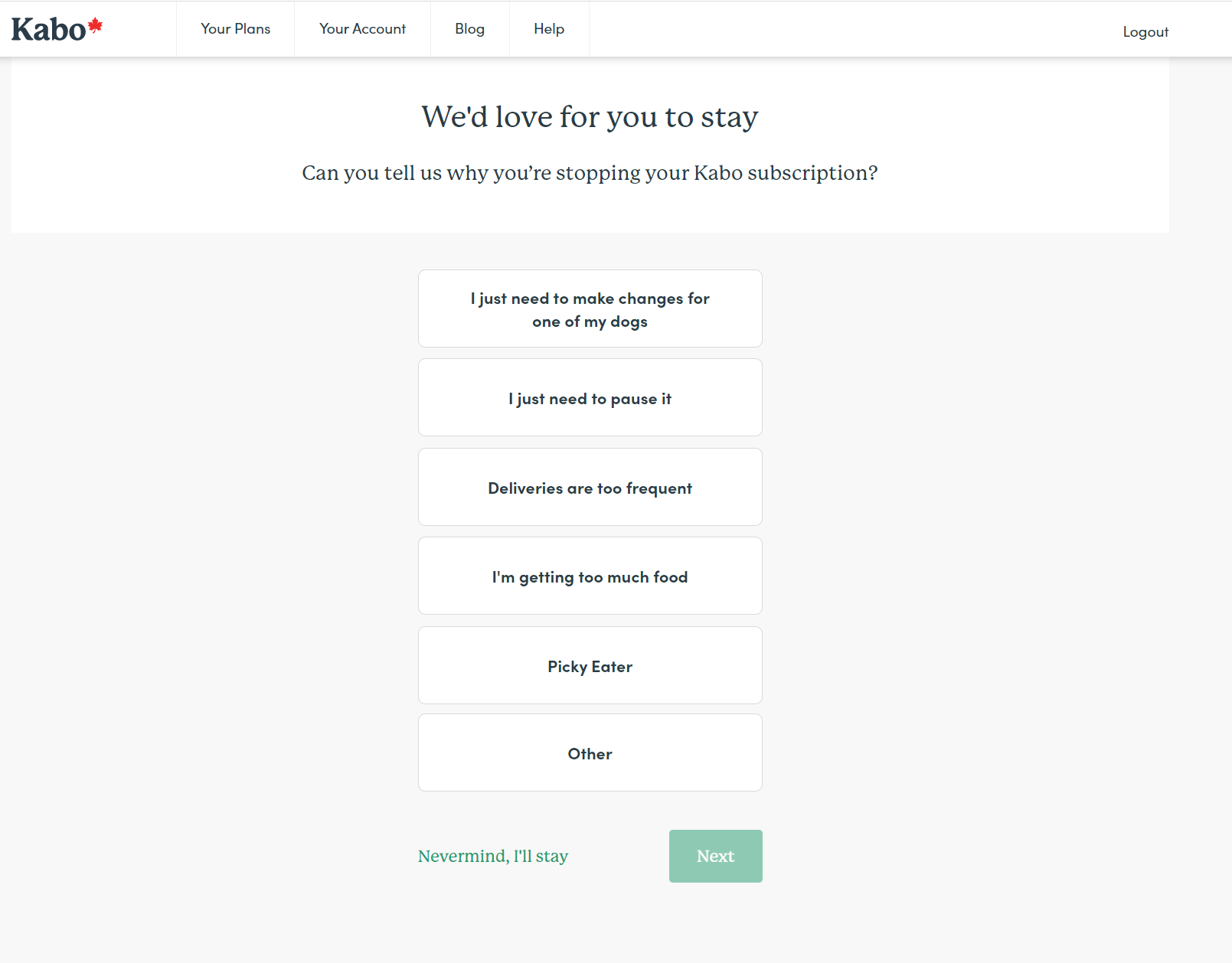Click the subscription question subheading text
1232x963 pixels.
click(590, 173)
